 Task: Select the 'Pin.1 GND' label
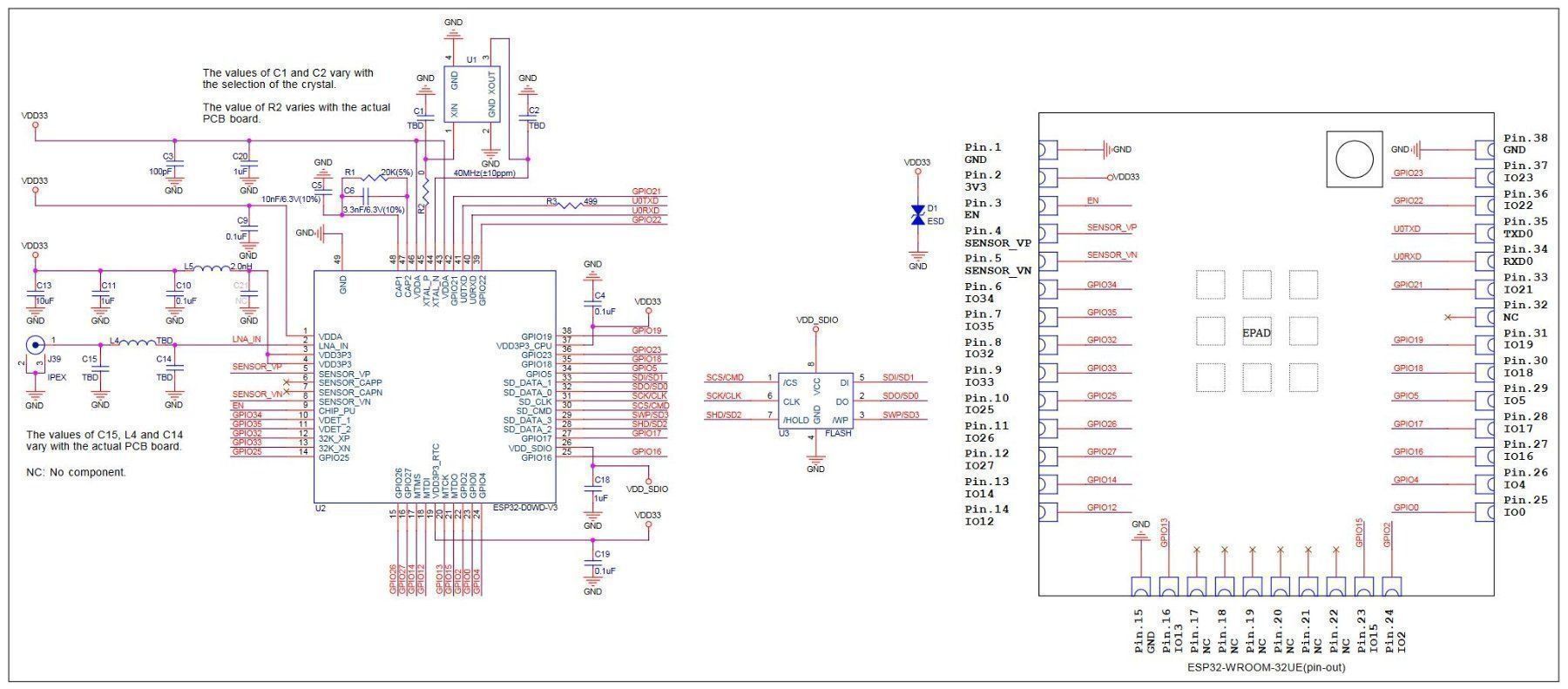pyautogui.click(x=983, y=154)
